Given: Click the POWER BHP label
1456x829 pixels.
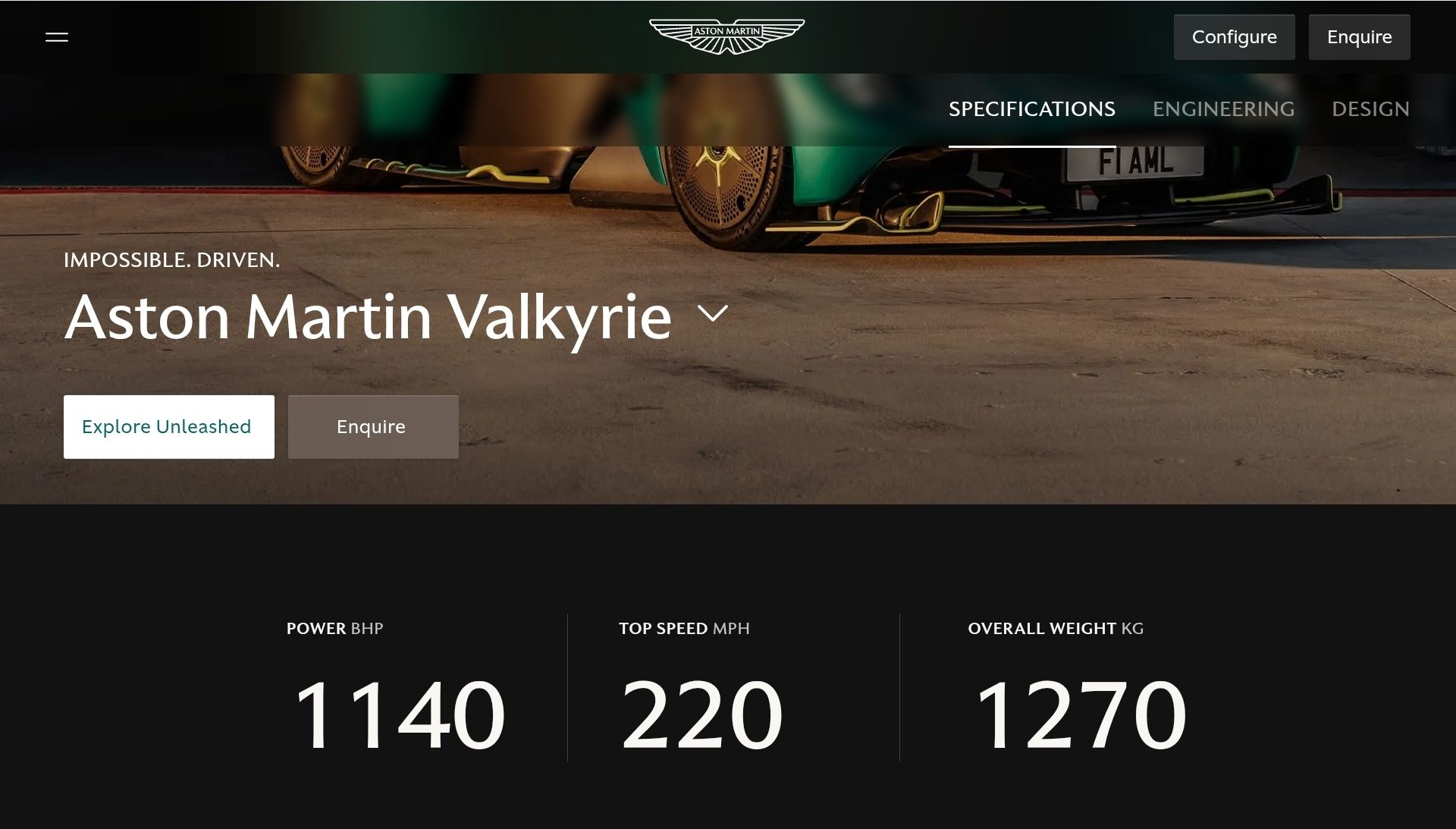Looking at the screenshot, I should (334, 628).
